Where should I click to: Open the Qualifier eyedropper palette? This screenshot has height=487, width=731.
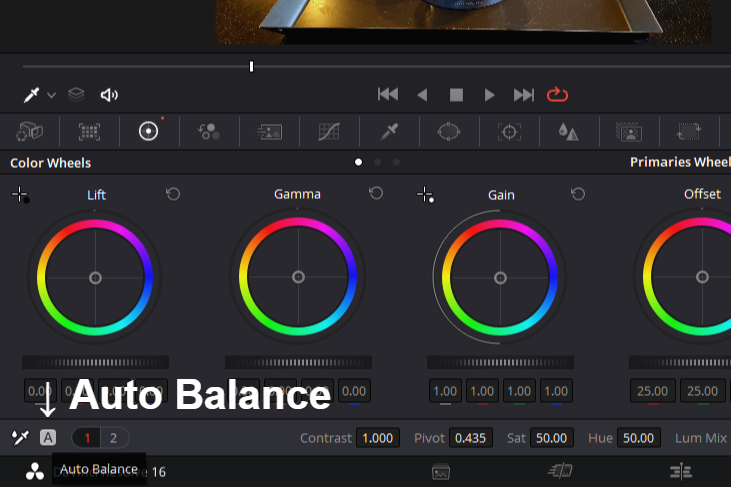click(x=389, y=132)
